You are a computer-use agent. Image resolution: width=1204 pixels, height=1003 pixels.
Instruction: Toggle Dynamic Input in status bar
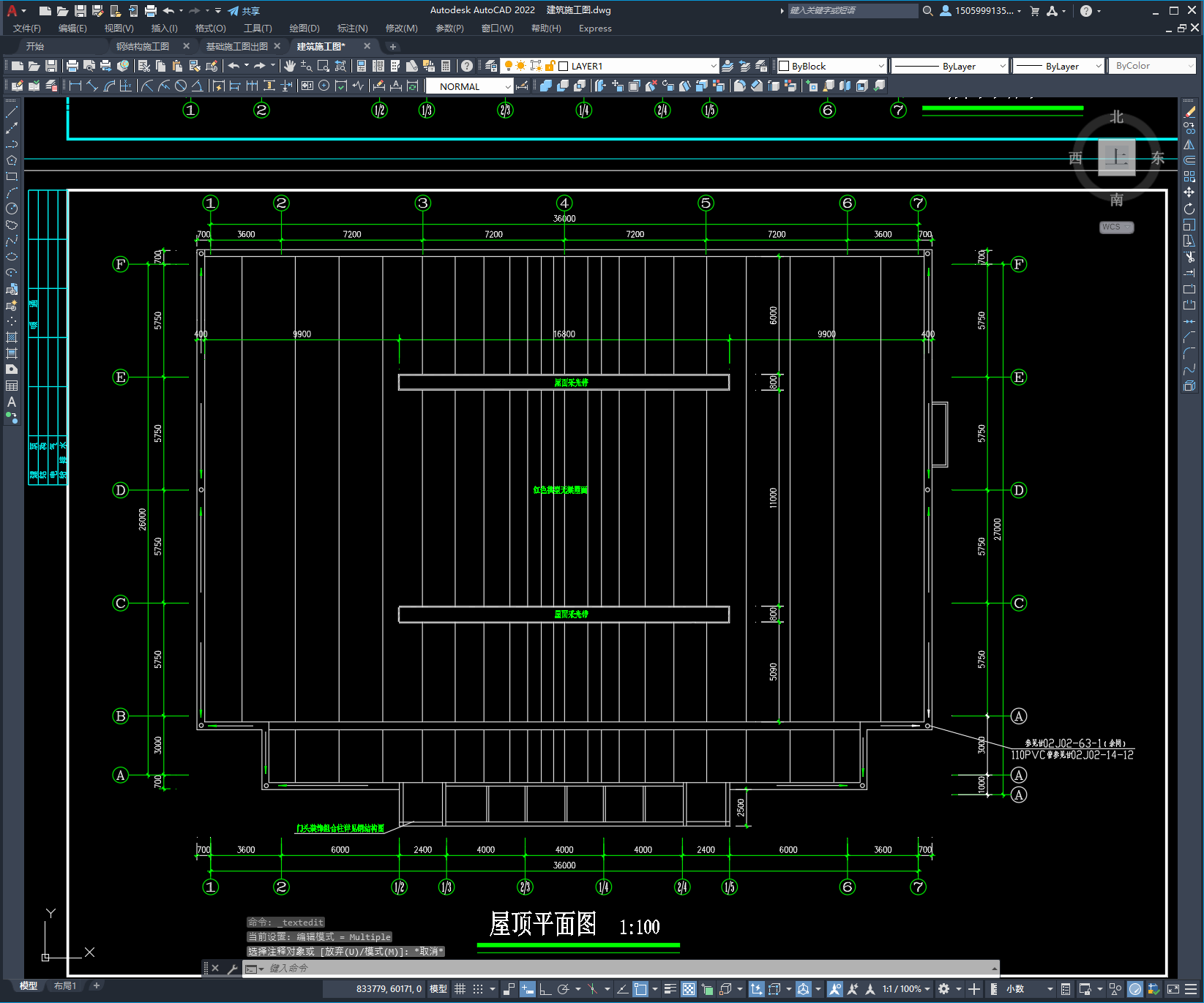pyautogui.click(x=528, y=989)
